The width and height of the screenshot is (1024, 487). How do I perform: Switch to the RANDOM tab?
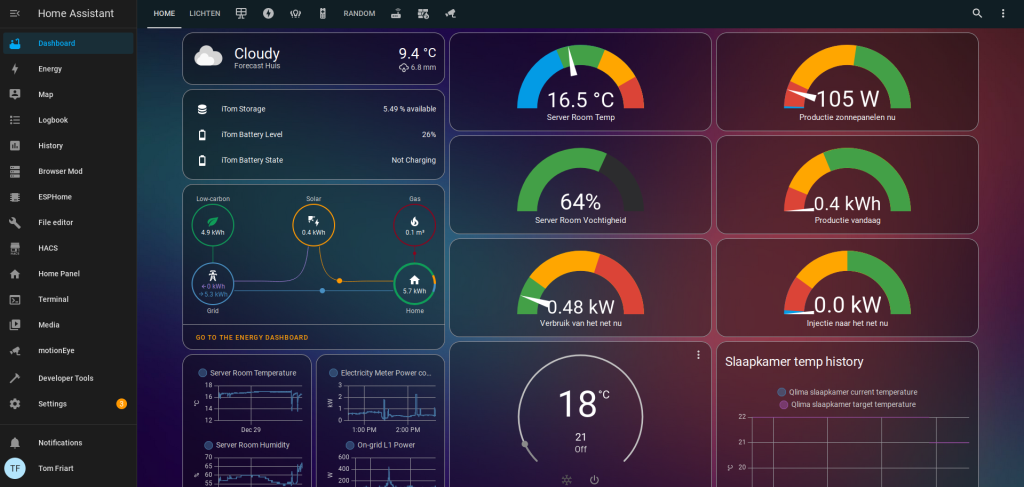359,14
